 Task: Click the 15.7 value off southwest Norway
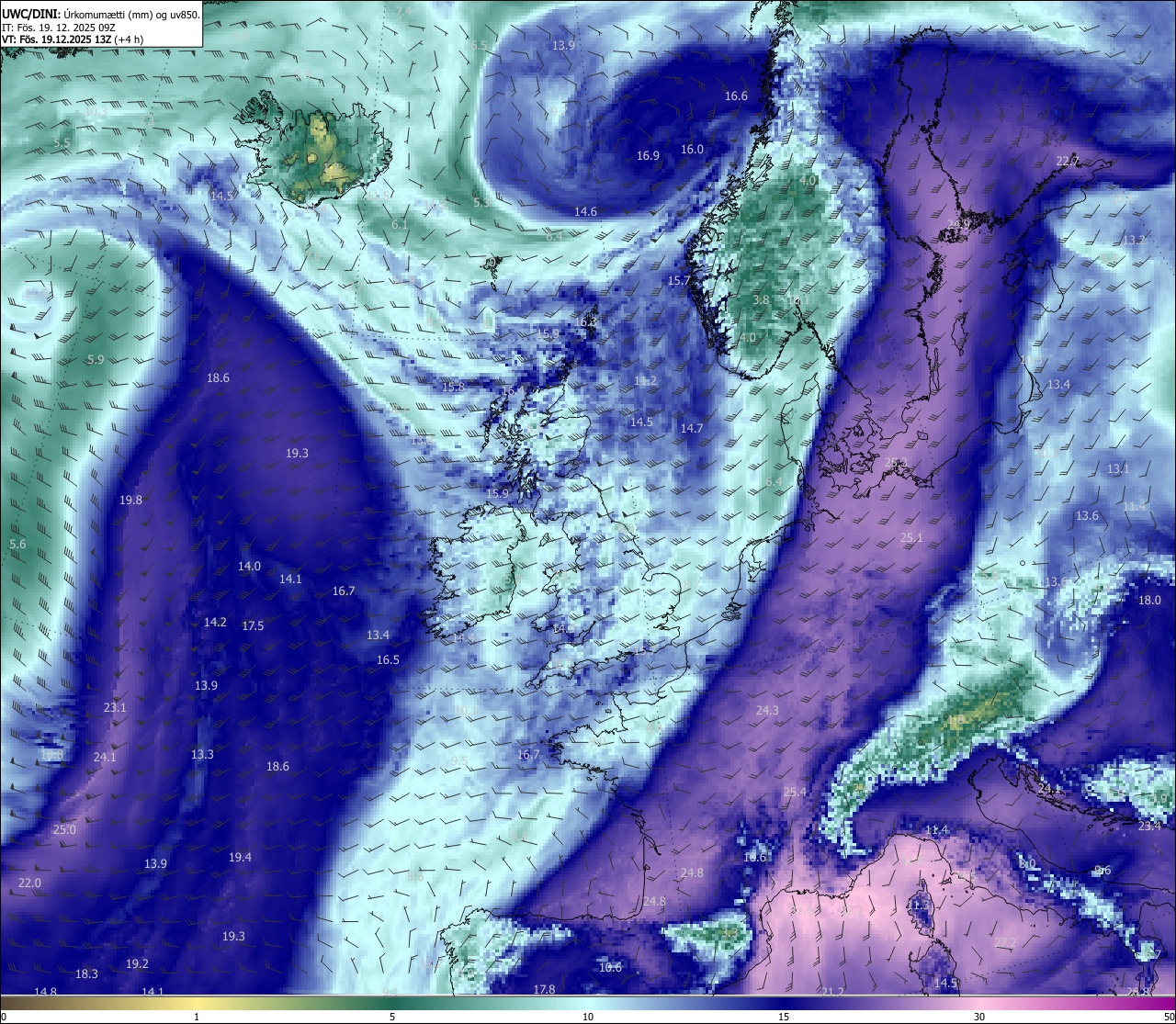click(x=678, y=281)
